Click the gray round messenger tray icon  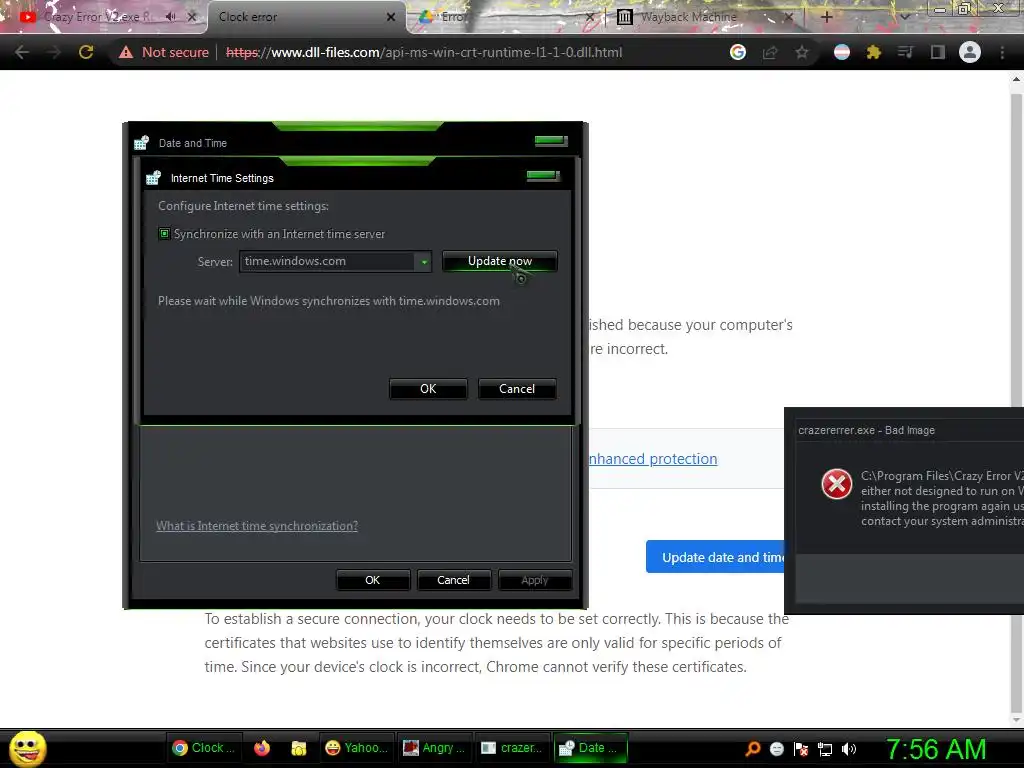777,749
